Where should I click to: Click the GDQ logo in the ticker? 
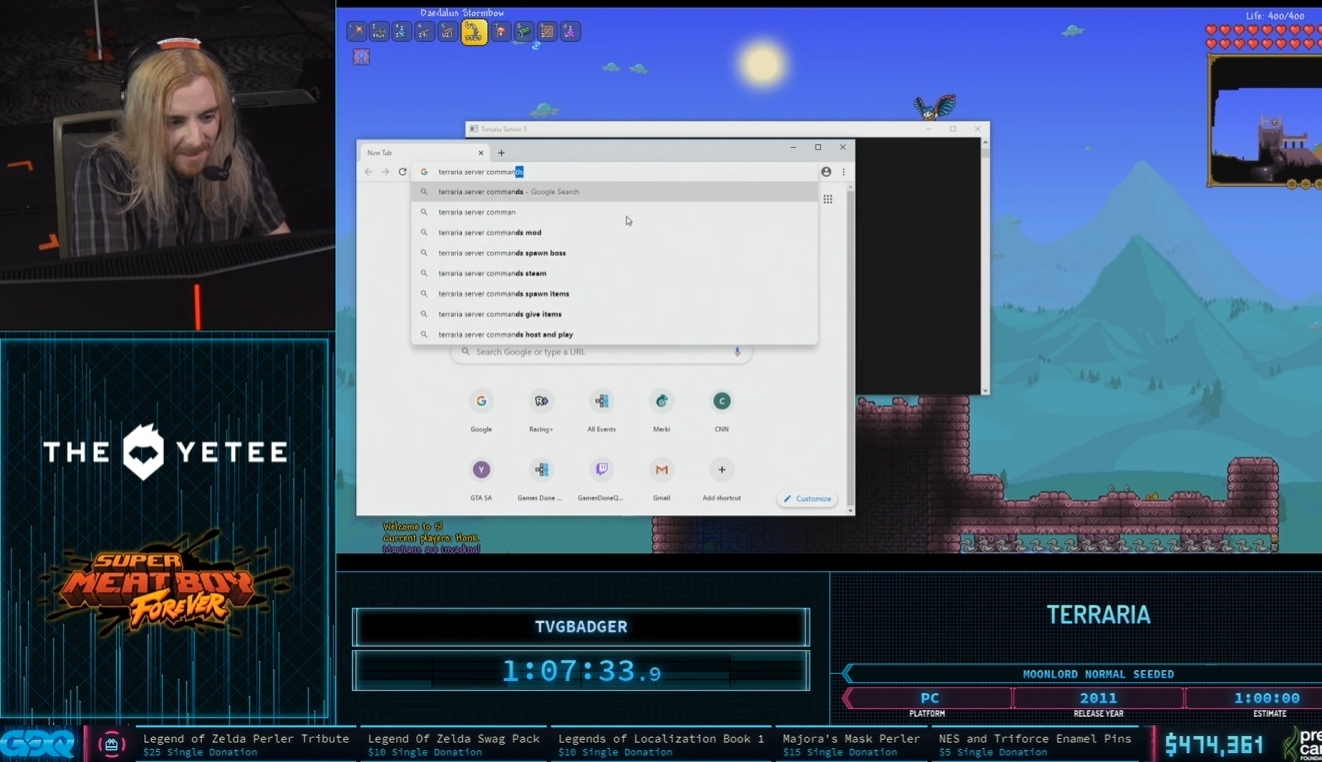coord(38,744)
